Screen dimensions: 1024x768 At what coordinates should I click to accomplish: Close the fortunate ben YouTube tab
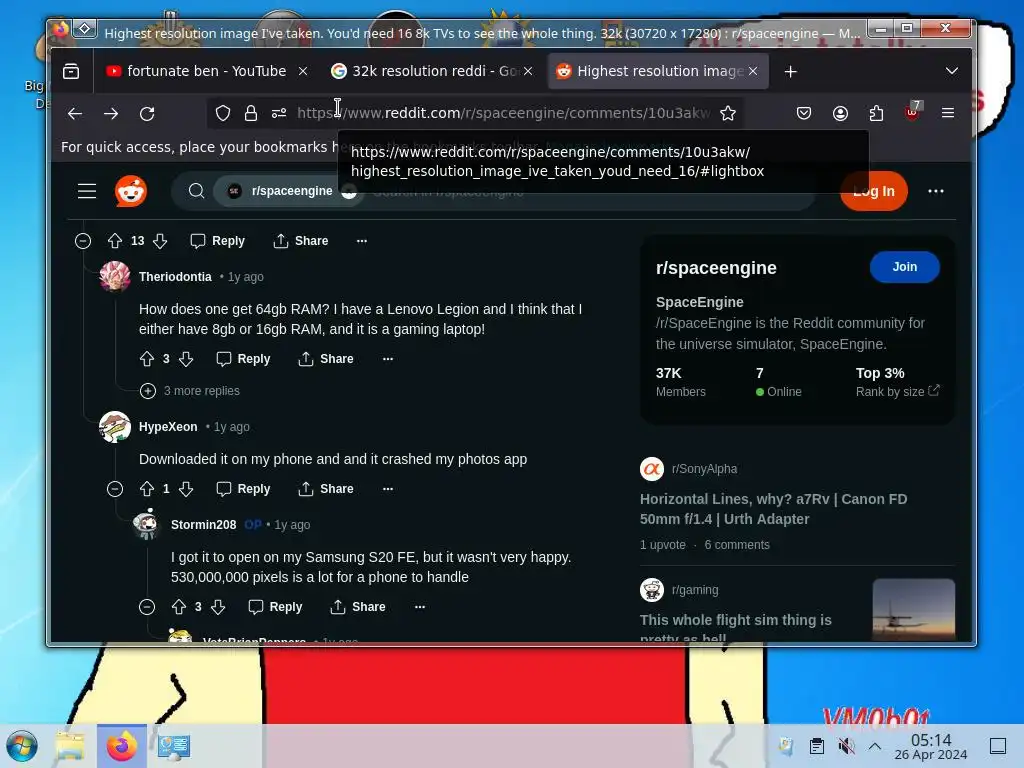pyautogui.click(x=303, y=71)
